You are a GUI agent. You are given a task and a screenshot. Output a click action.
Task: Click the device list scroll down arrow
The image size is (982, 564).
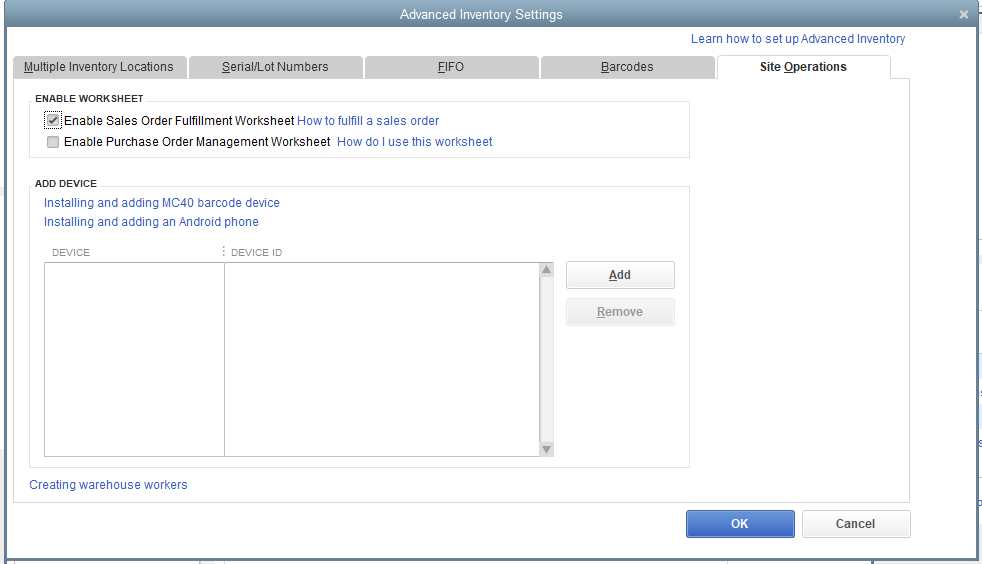546,449
